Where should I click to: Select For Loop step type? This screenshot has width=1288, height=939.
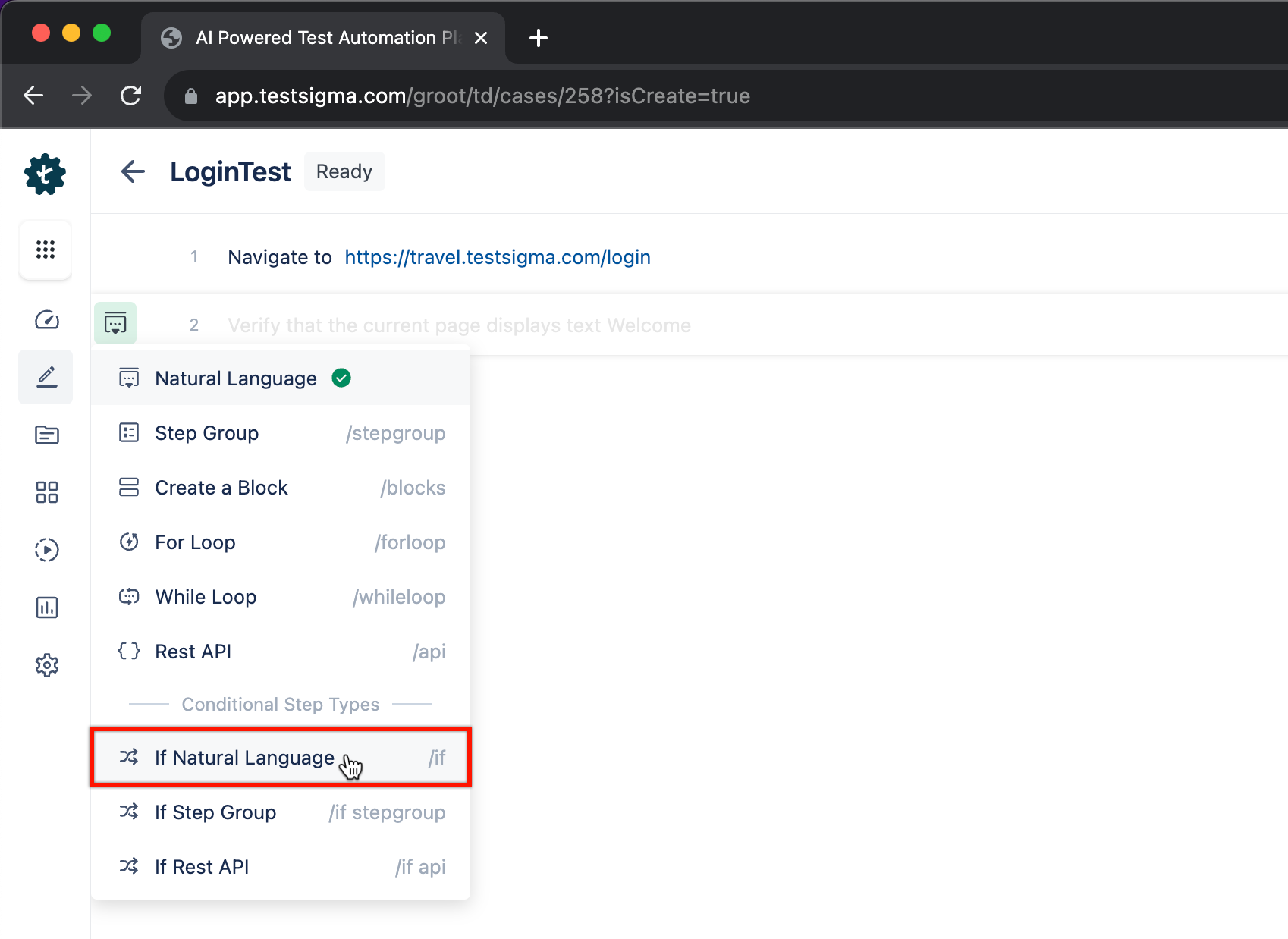tap(281, 542)
